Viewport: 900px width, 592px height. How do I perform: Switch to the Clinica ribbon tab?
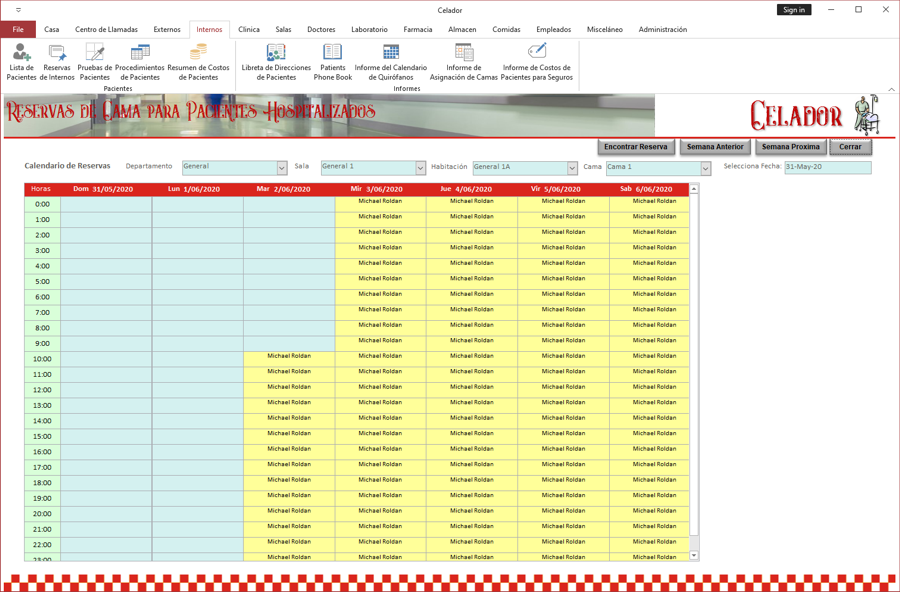pos(248,29)
